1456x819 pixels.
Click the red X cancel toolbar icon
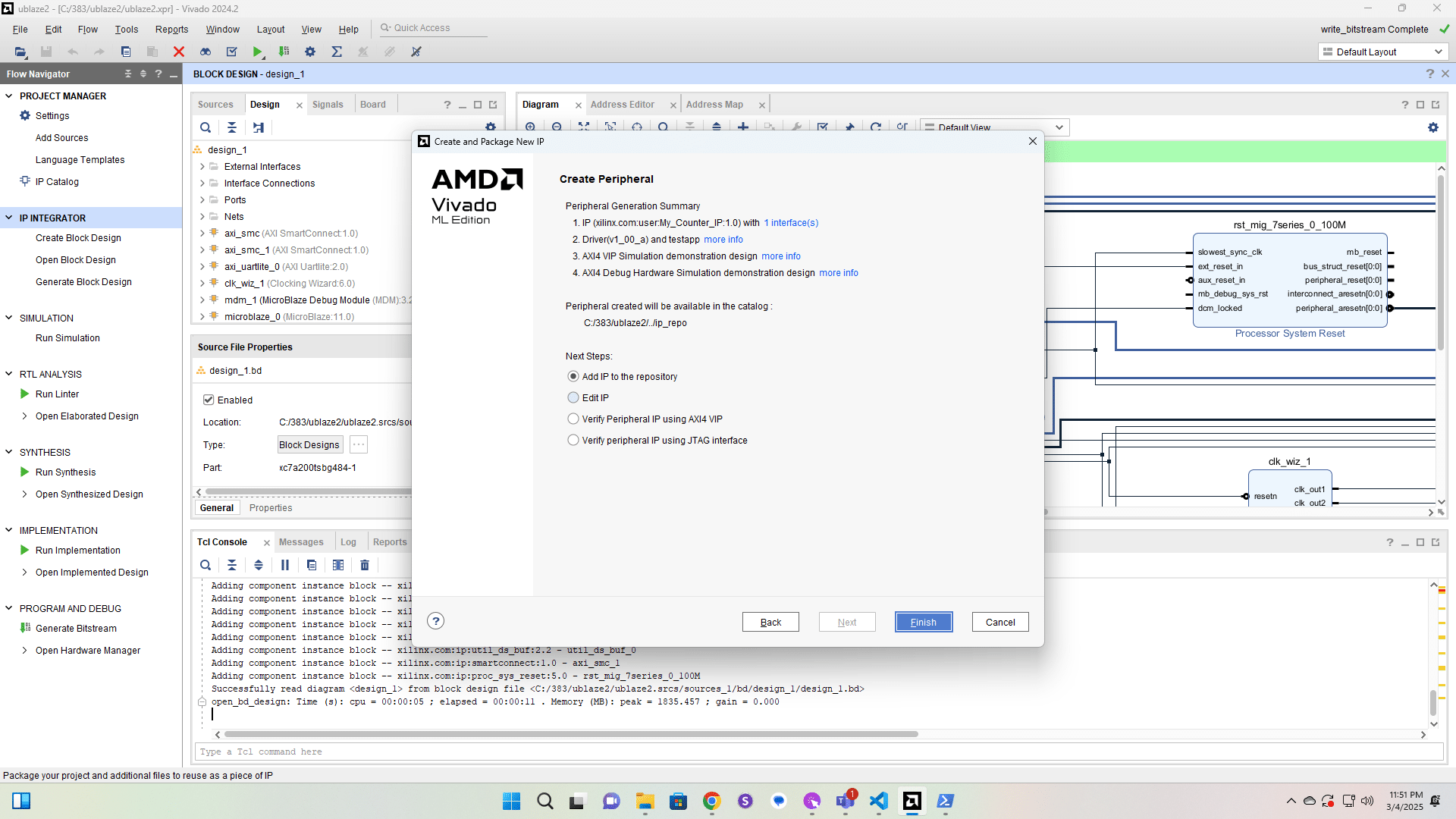(x=179, y=52)
